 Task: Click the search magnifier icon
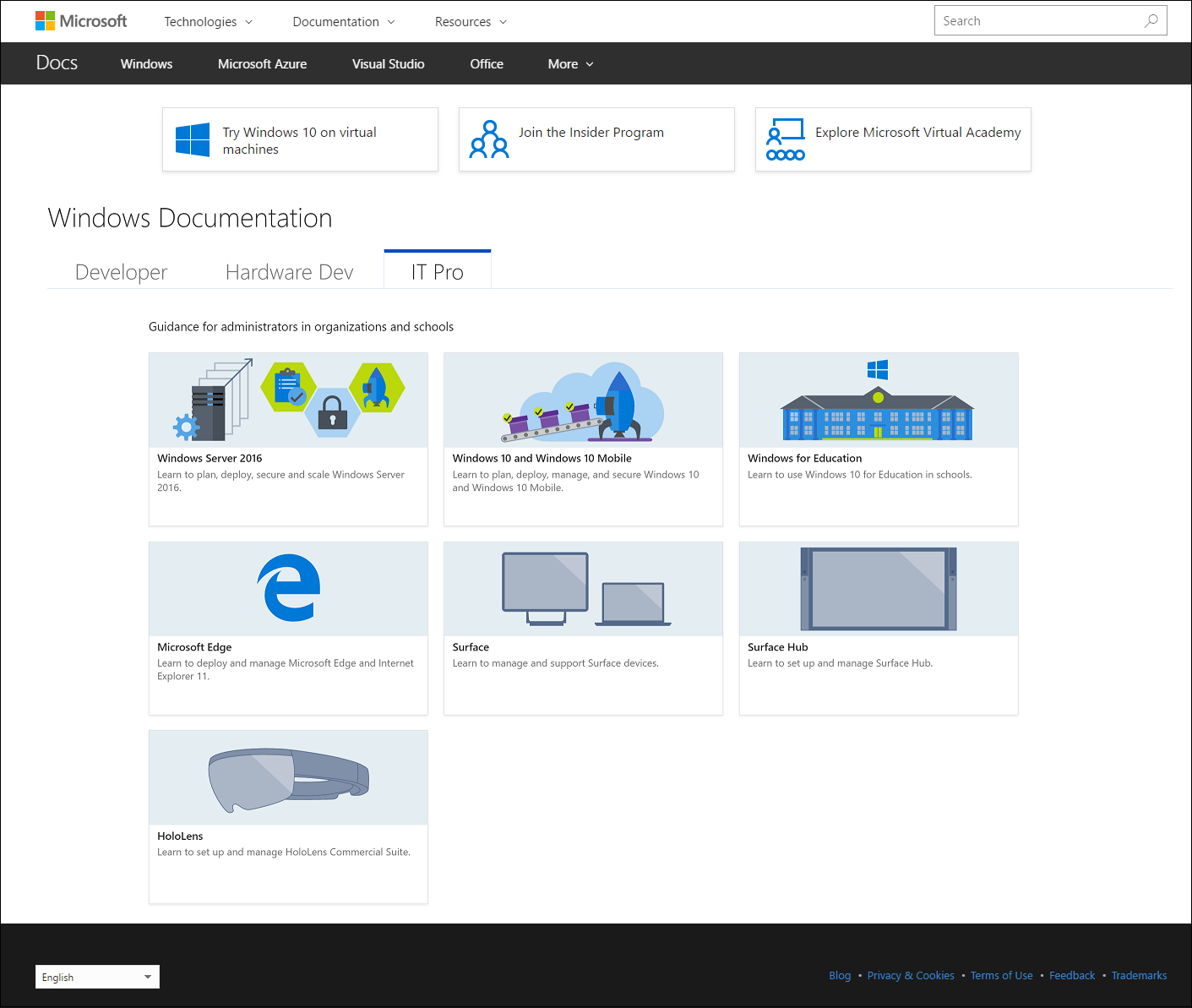pyautogui.click(x=1151, y=19)
